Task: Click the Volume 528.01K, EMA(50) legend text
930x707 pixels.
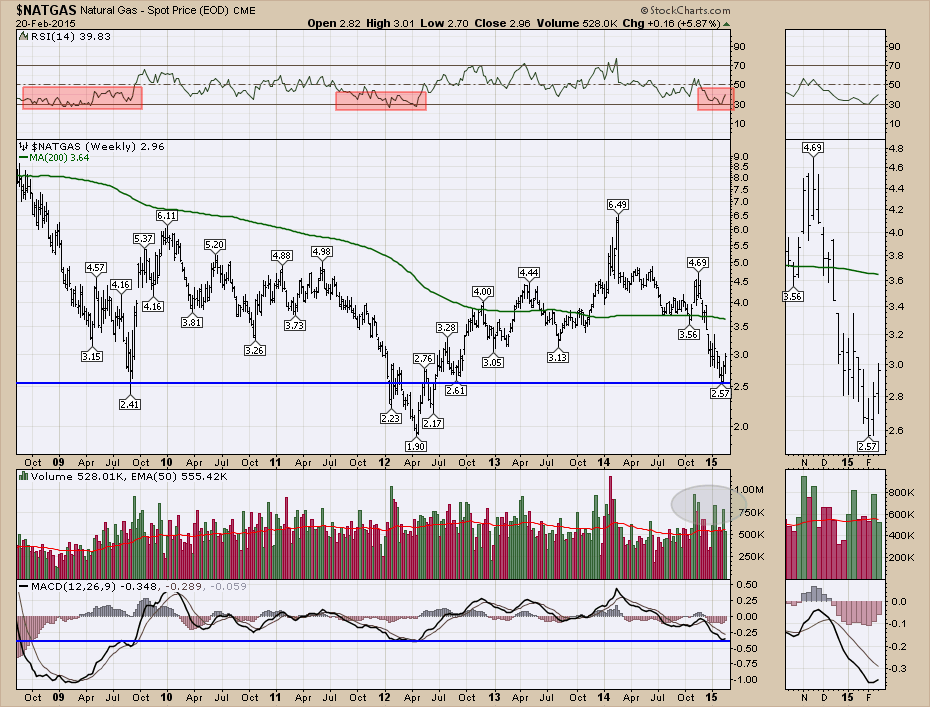Action: coord(129,476)
